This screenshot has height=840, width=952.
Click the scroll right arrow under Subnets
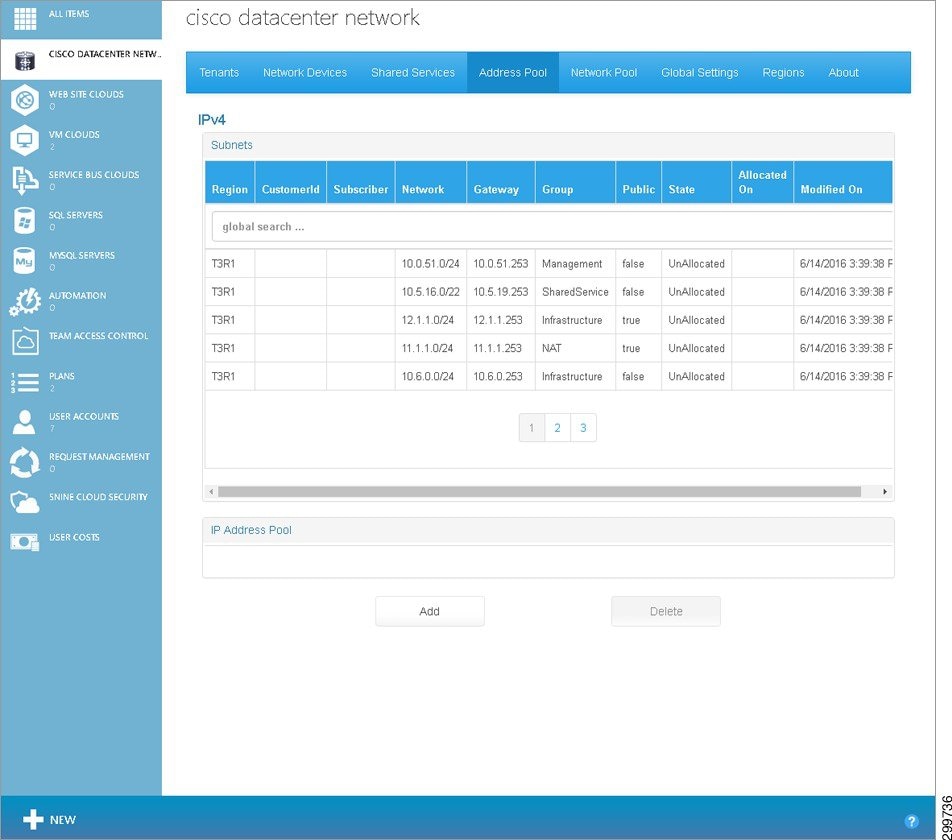click(x=885, y=492)
